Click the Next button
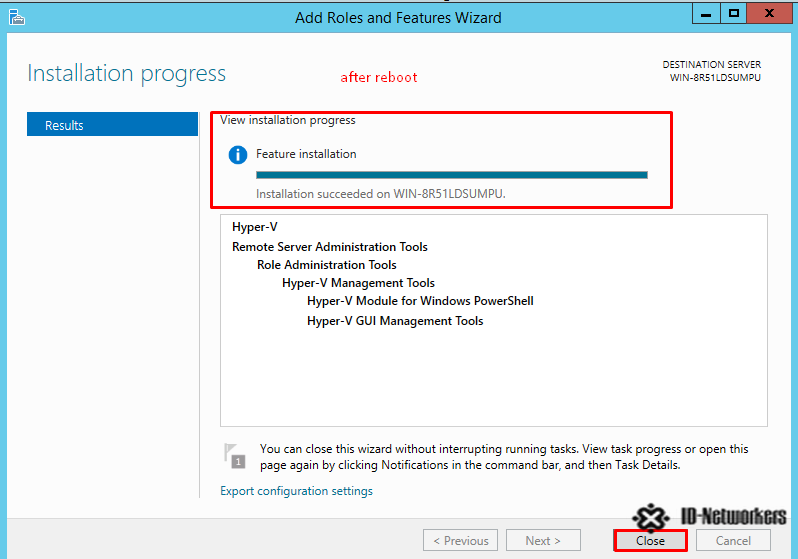Viewport: 798px width, 559px height. 543,540
